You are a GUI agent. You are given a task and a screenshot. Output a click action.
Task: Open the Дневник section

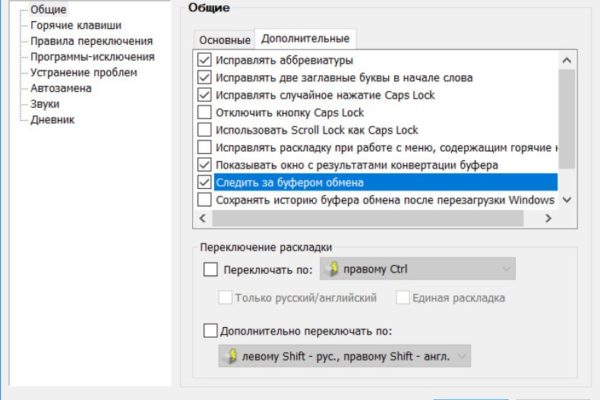[x=52, y=120]
